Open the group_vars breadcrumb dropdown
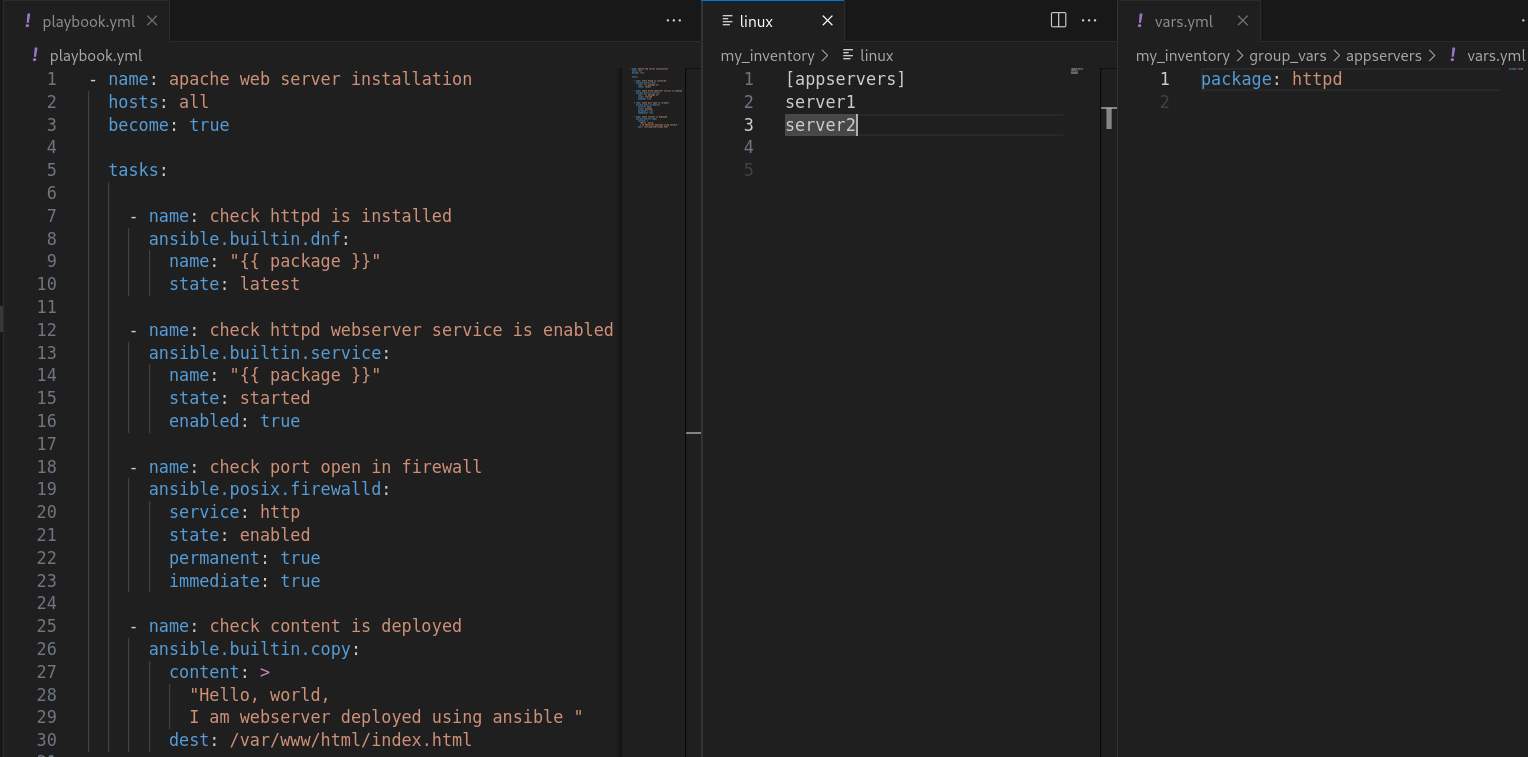The image size is (1528, 757). point(1288,55)
